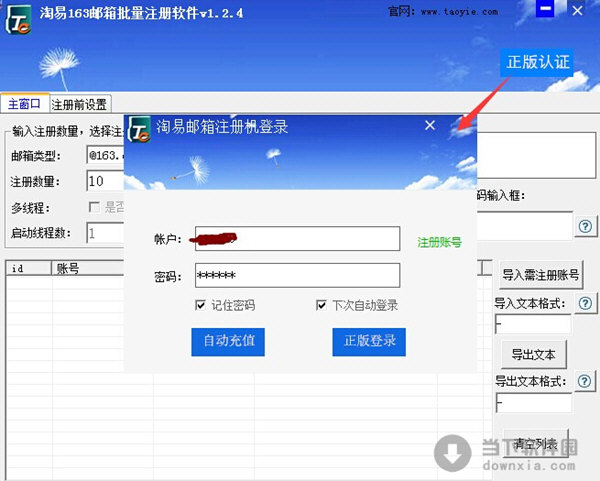Screen dimensions: 600x481
Task: Click the 自动充值 button
Action: 228,342
